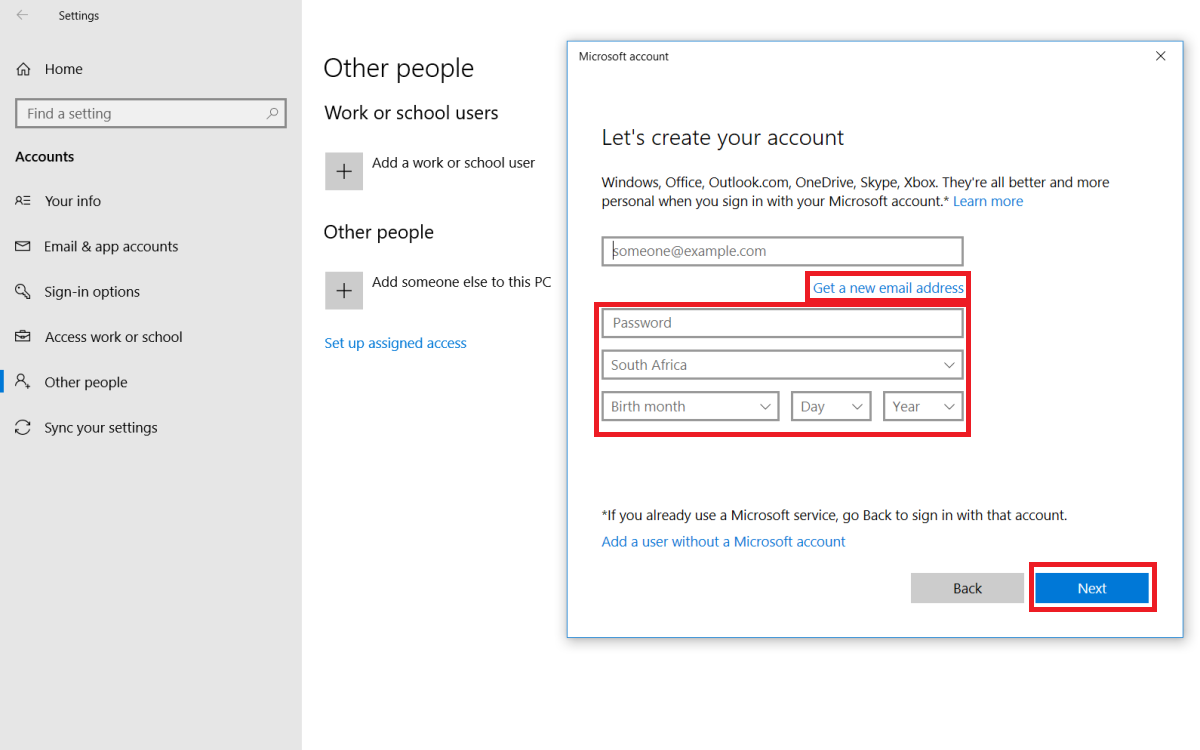This screenshot has height=750, width=1200.
Task: Open the Birth month dropdown
Action: (690, 406)
